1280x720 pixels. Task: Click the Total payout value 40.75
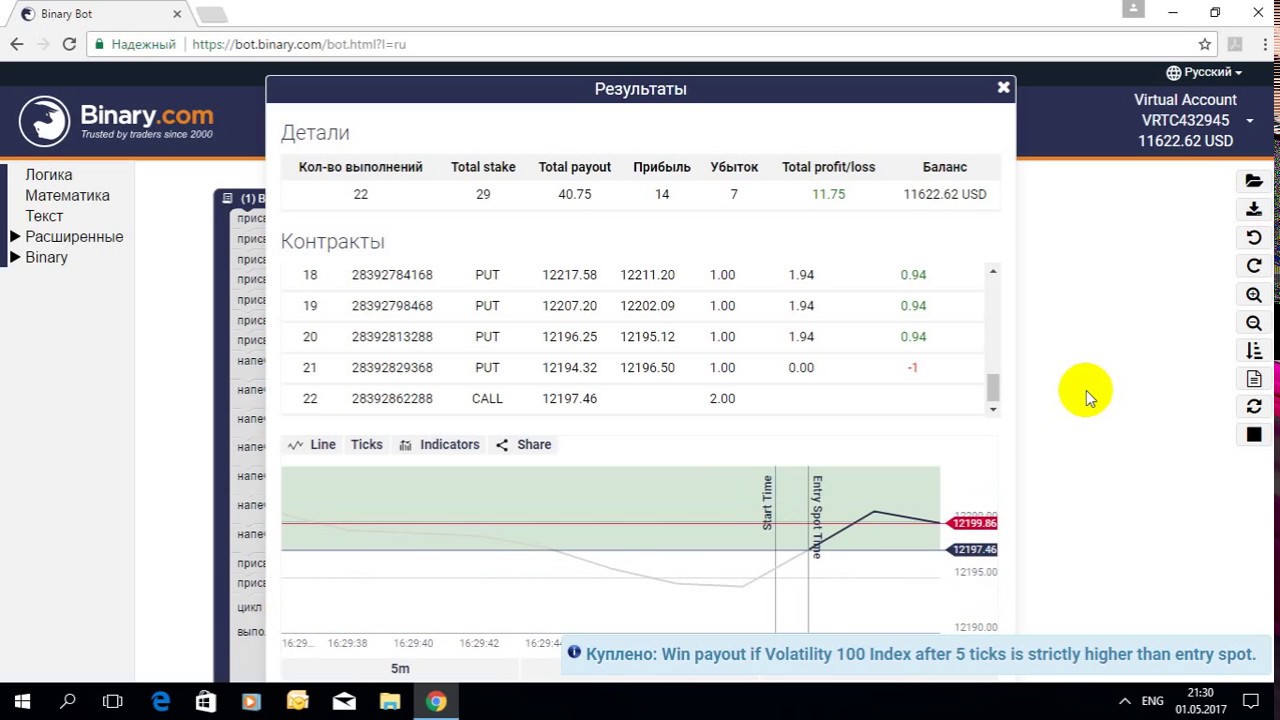pos(574,195)
